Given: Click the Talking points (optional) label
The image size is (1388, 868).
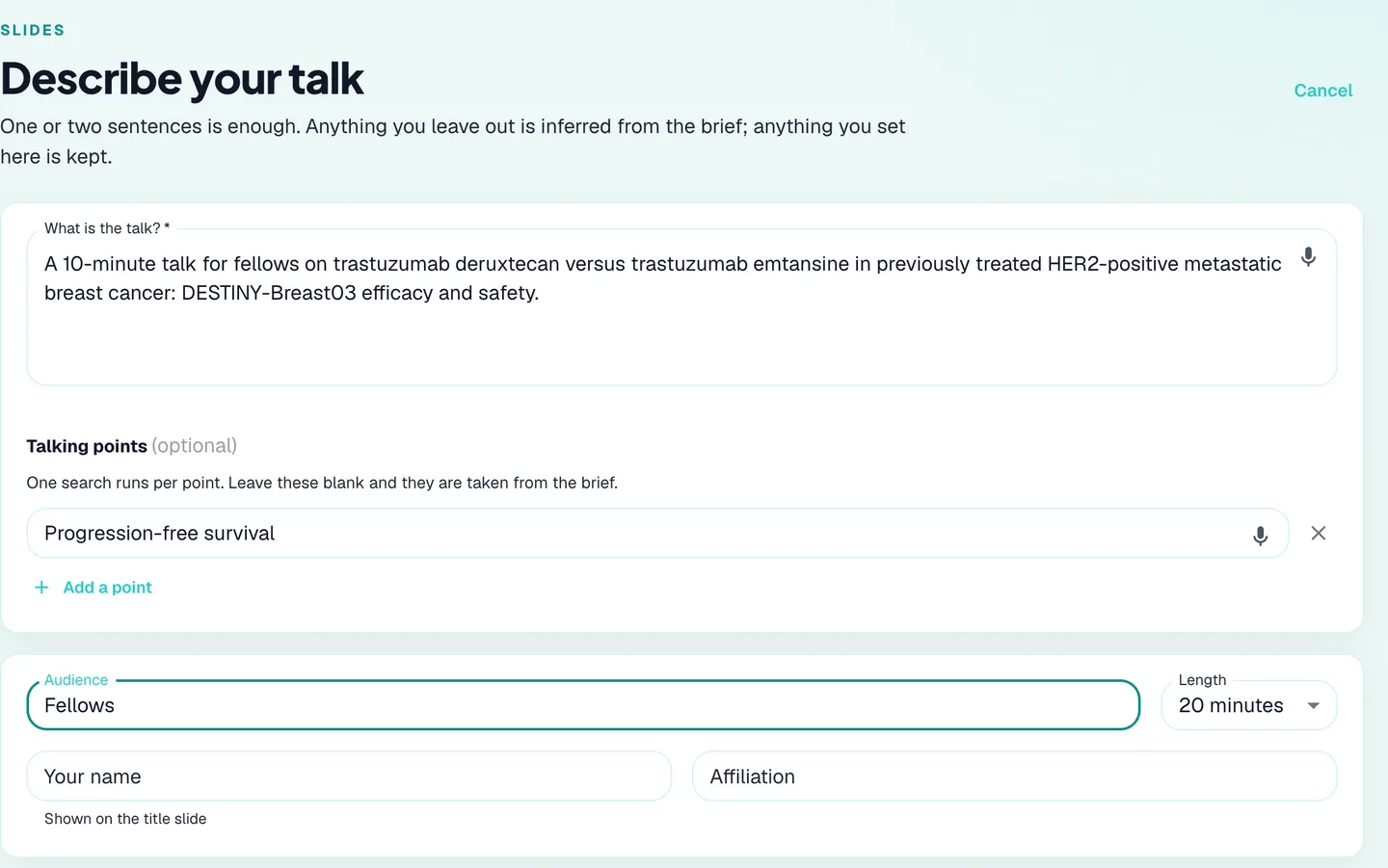Looking at the screenshot, I should (x=132, y=446).
